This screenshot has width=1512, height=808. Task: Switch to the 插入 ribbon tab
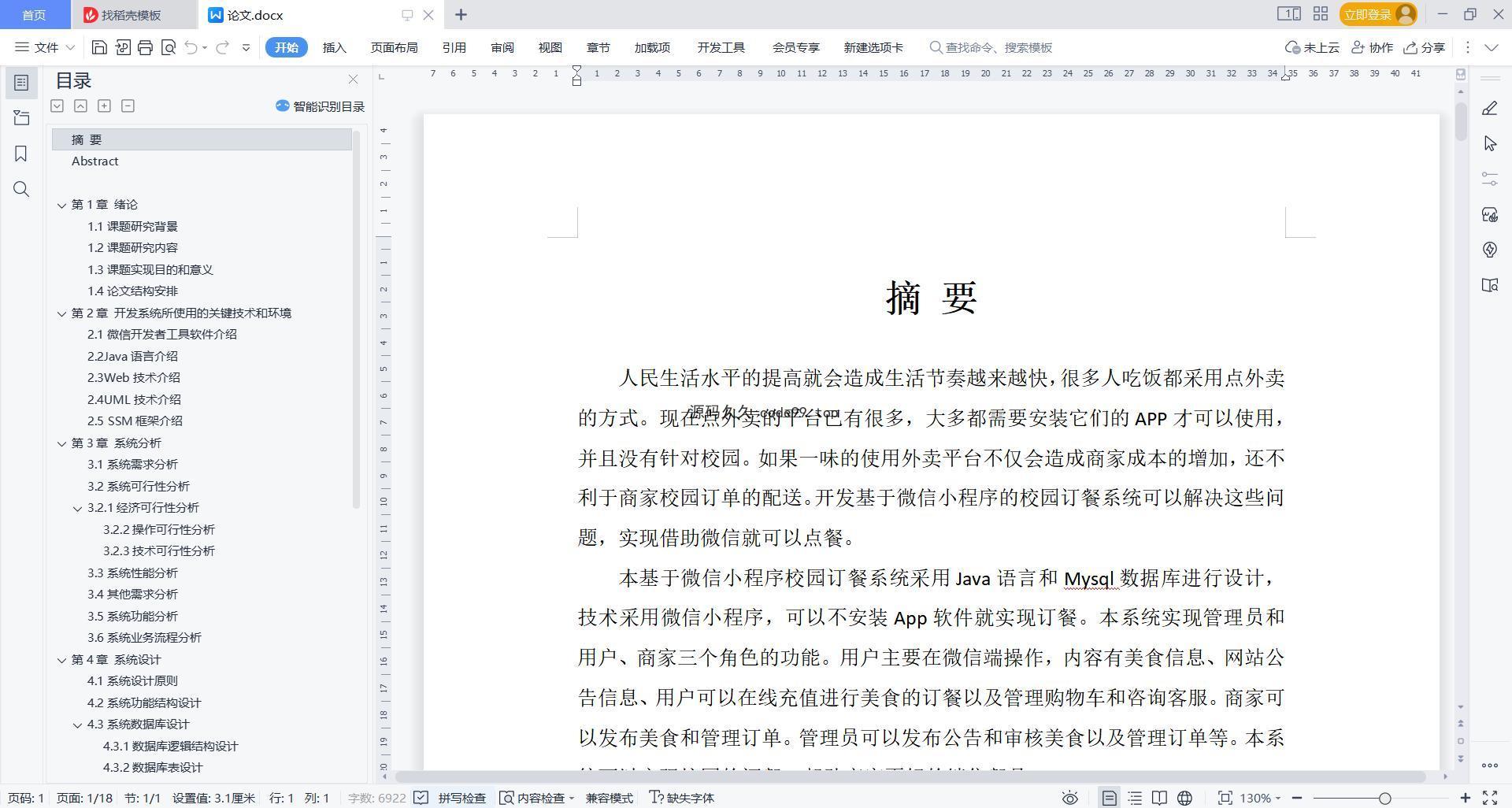335,47
